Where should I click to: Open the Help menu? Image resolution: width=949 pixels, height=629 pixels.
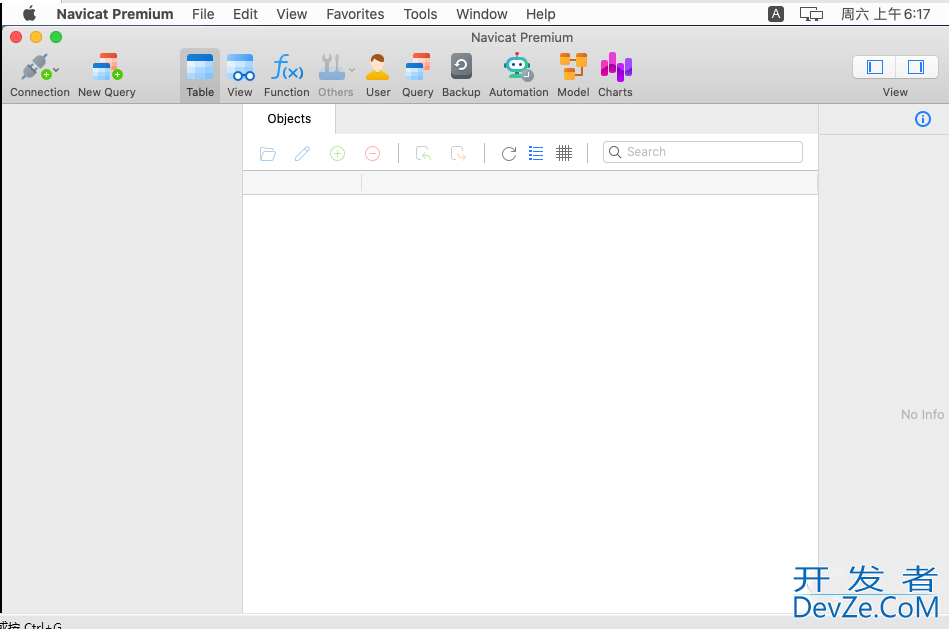tap(540, 14)
